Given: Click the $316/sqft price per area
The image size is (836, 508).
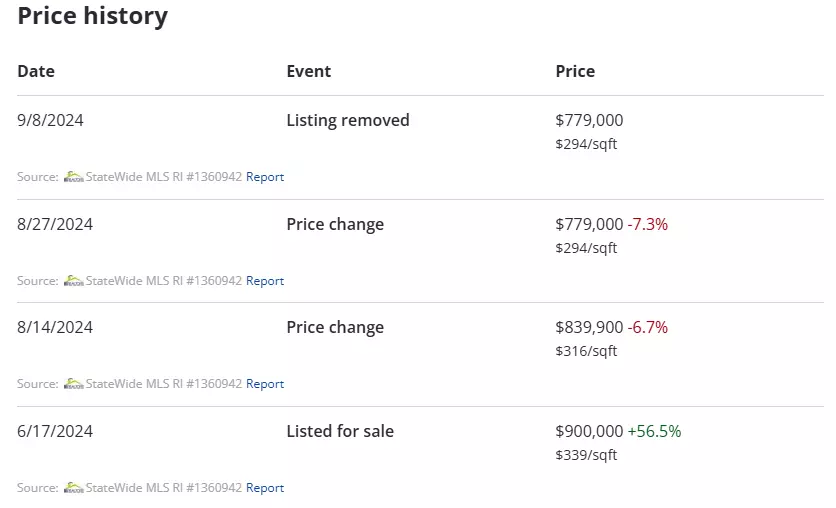Looking at the screenshot, I should pyautogui.click(x=586, y=351).
